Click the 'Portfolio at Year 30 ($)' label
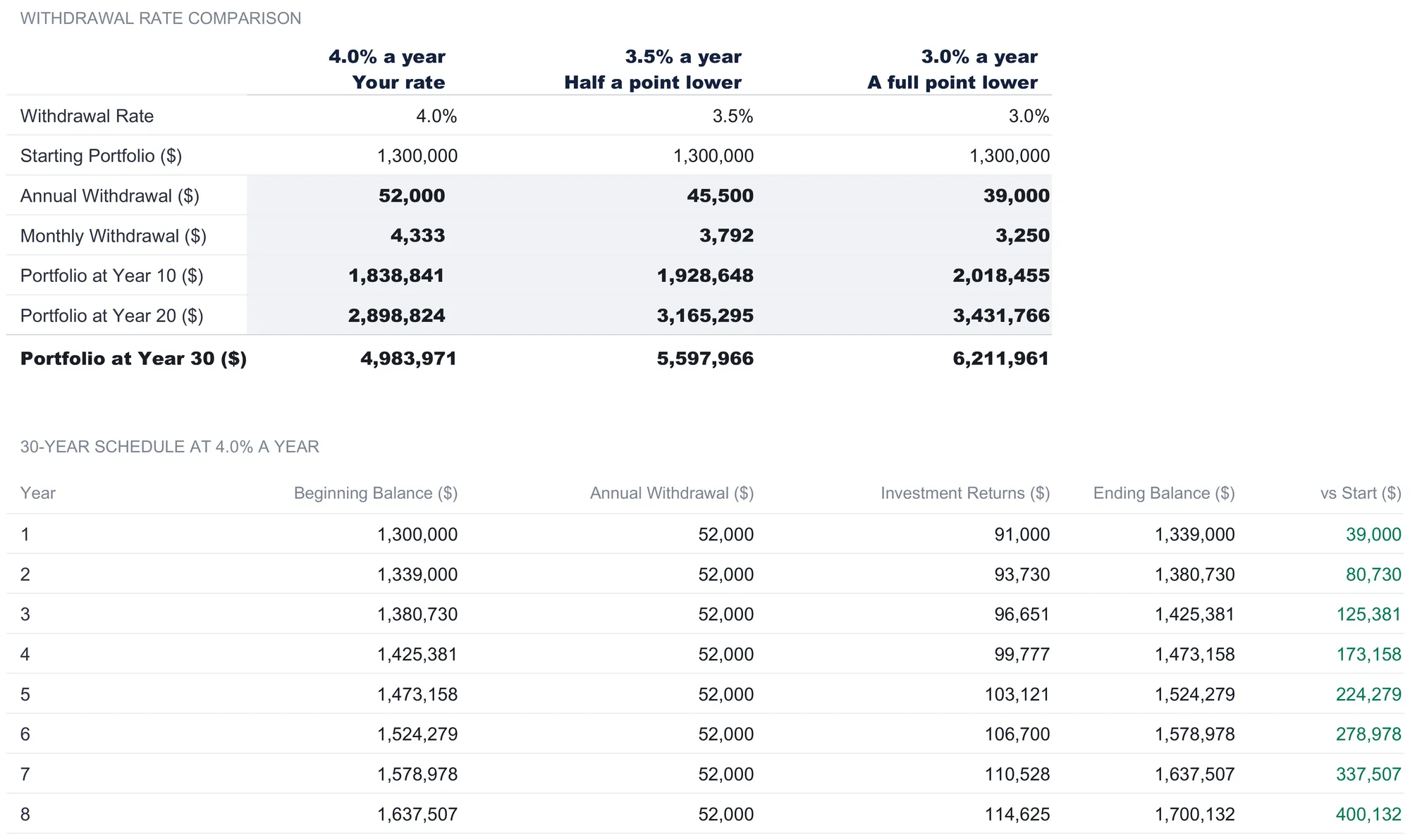 tap(133, 359)
